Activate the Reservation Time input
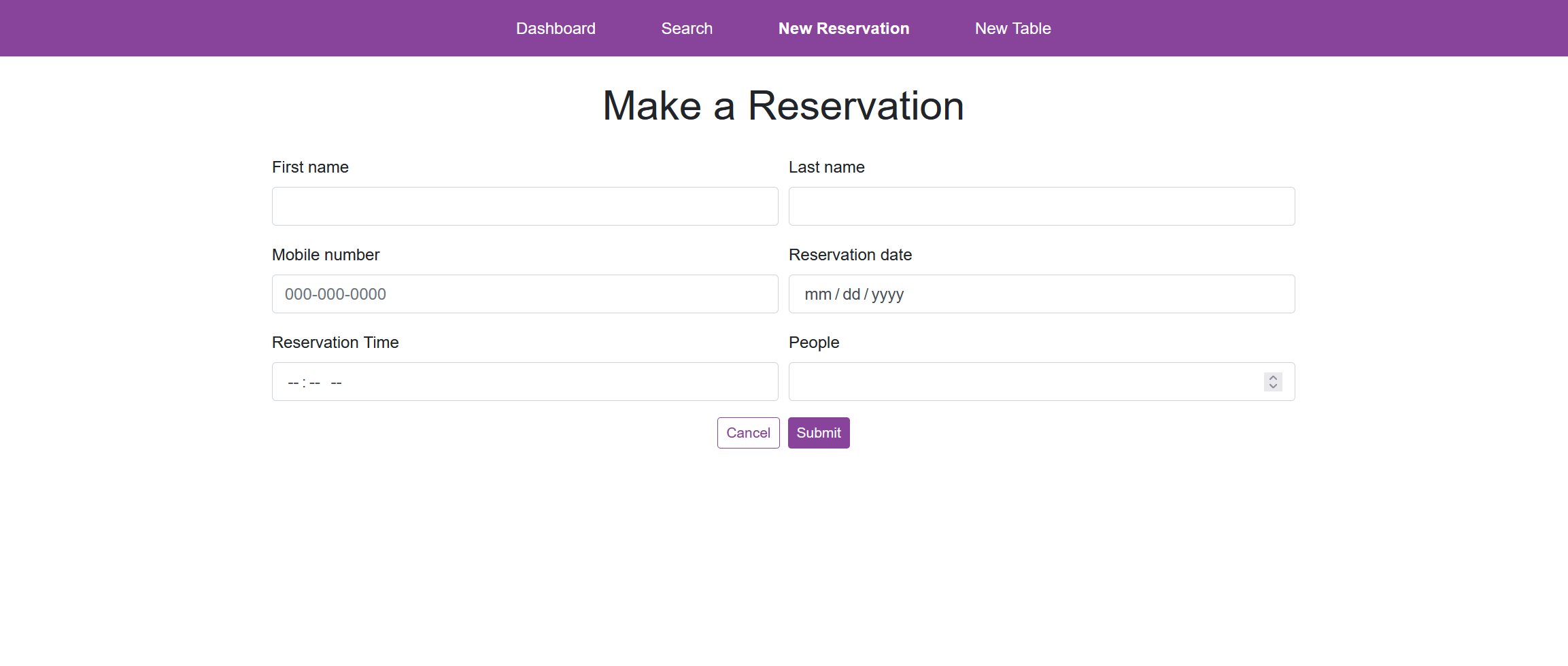 pyautogui.click(x=525, y=382)
